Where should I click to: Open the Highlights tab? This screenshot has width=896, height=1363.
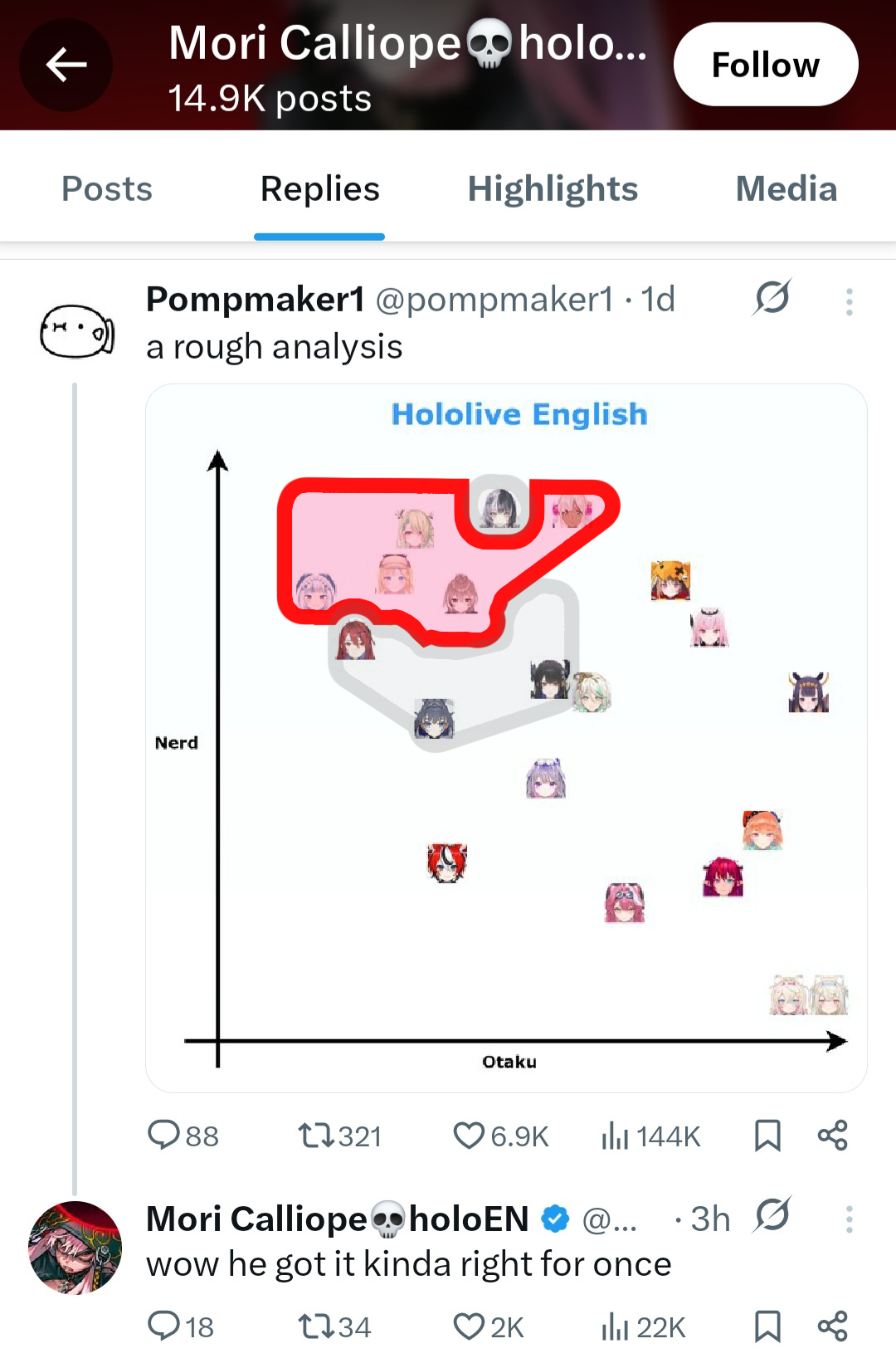(x=553, y=189)
